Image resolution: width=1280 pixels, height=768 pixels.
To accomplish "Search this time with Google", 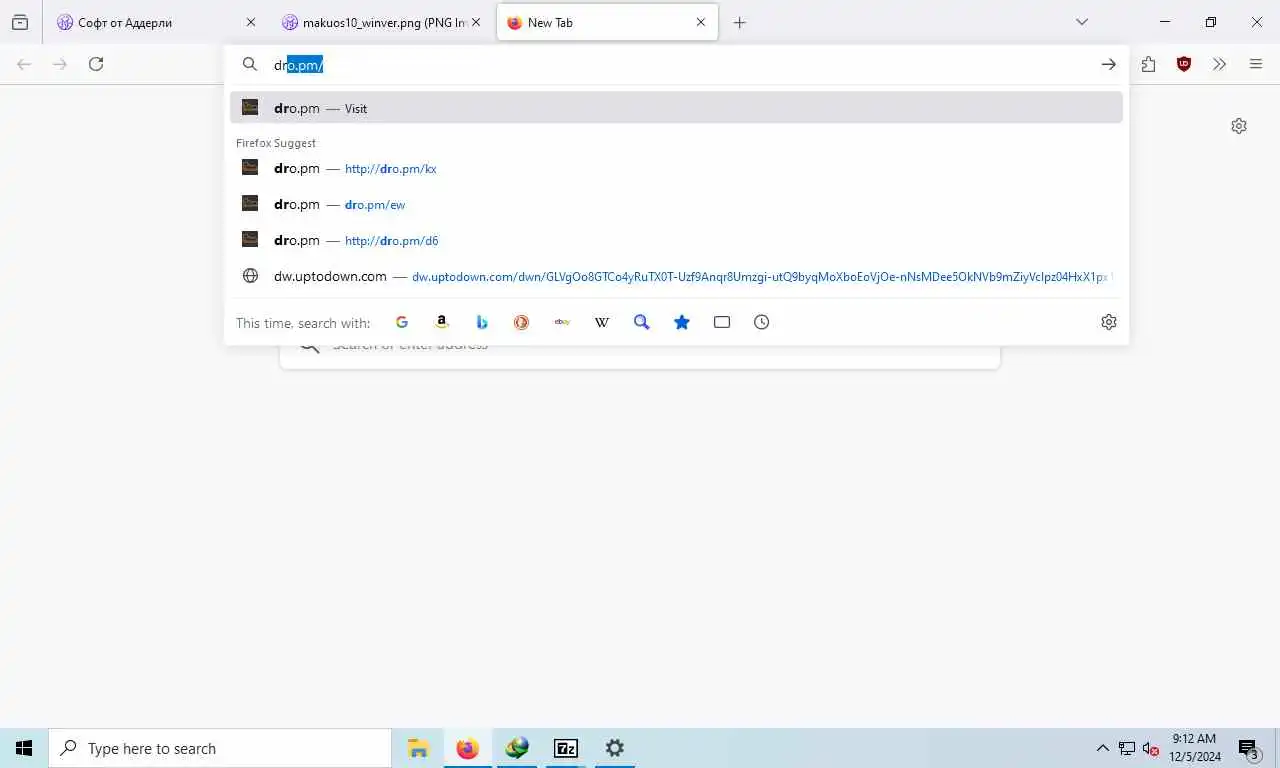I will pyautogui.click(x=402, y=322).
